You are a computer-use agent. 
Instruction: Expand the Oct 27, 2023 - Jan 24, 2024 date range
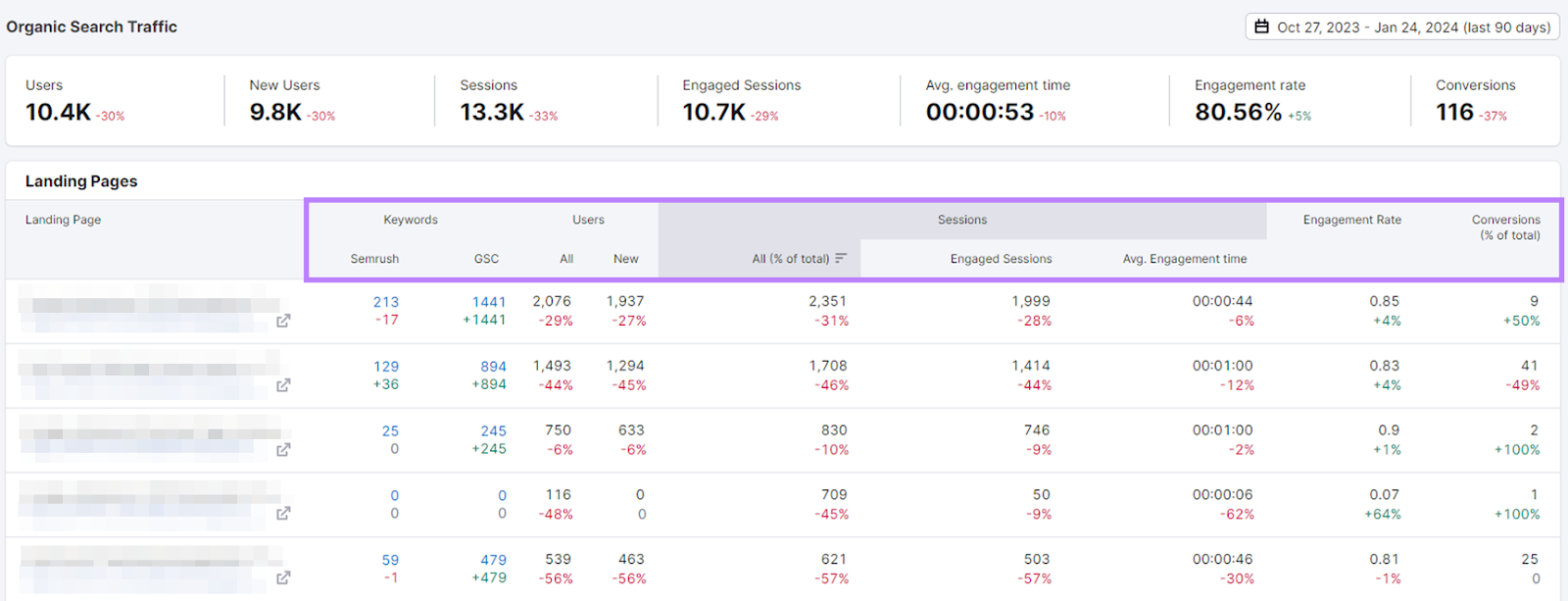(1412, 27)
